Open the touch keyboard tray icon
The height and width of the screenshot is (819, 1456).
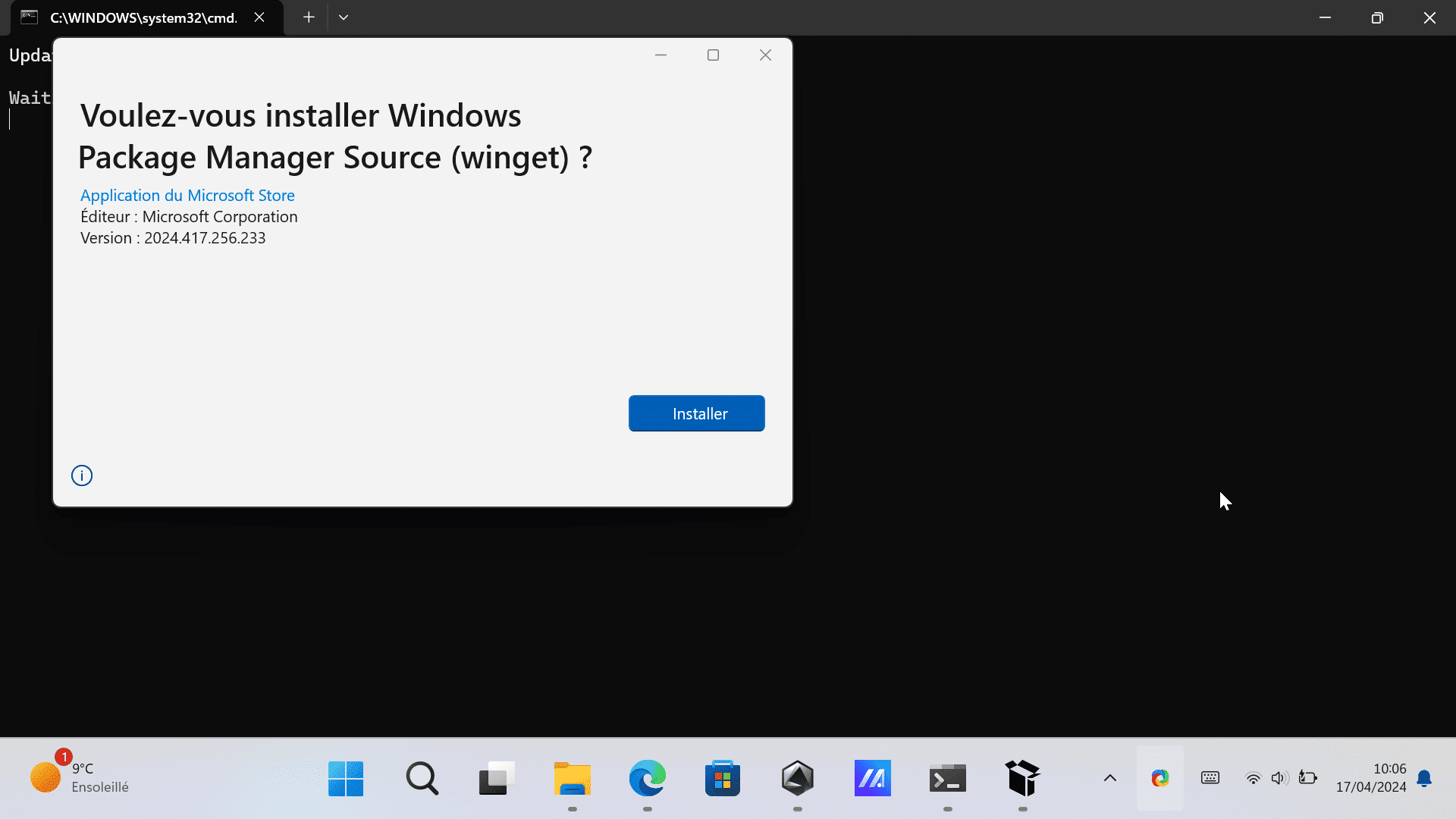point(1210,778)
